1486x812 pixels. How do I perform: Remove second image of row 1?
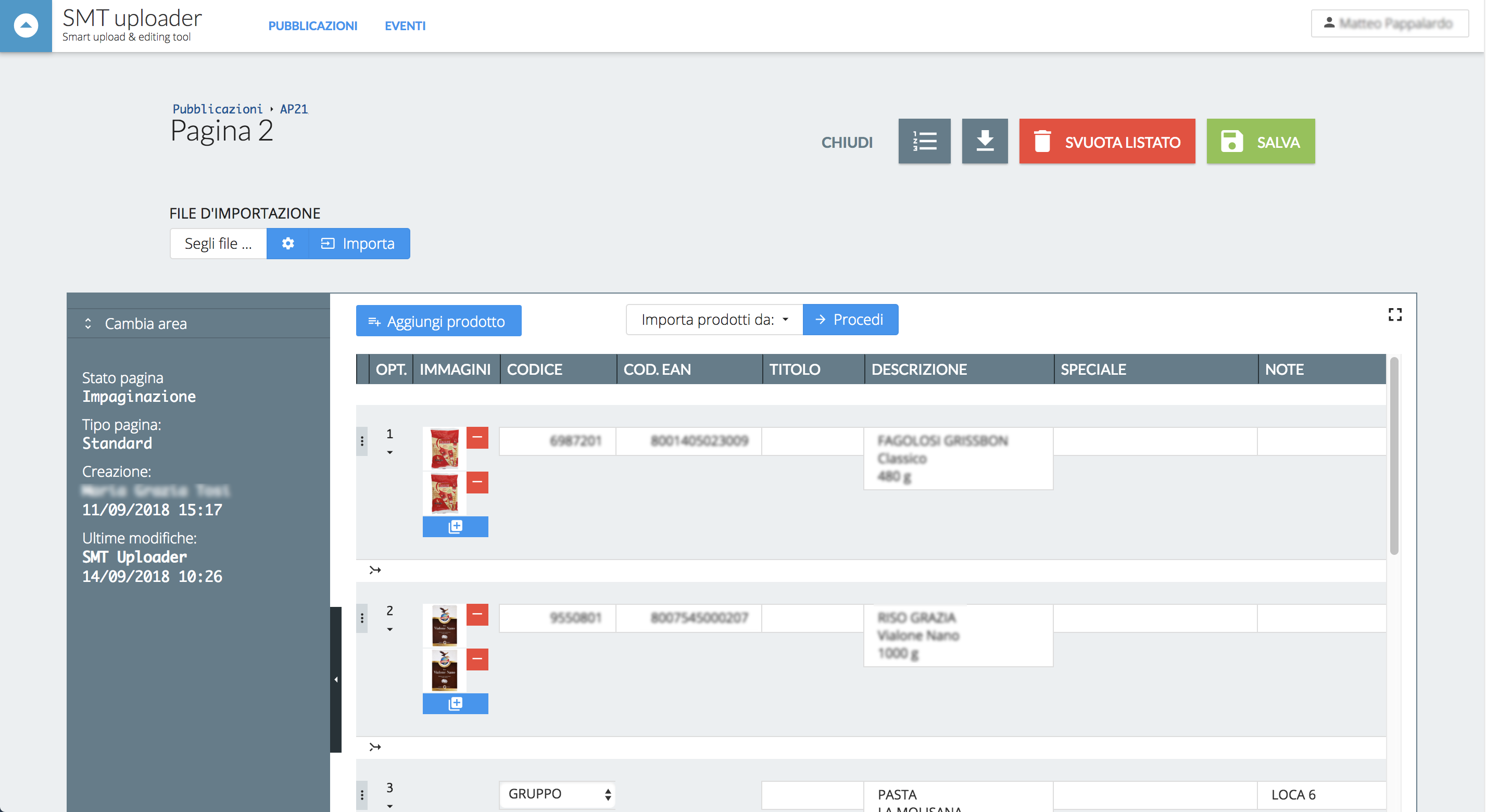[477, 482]
